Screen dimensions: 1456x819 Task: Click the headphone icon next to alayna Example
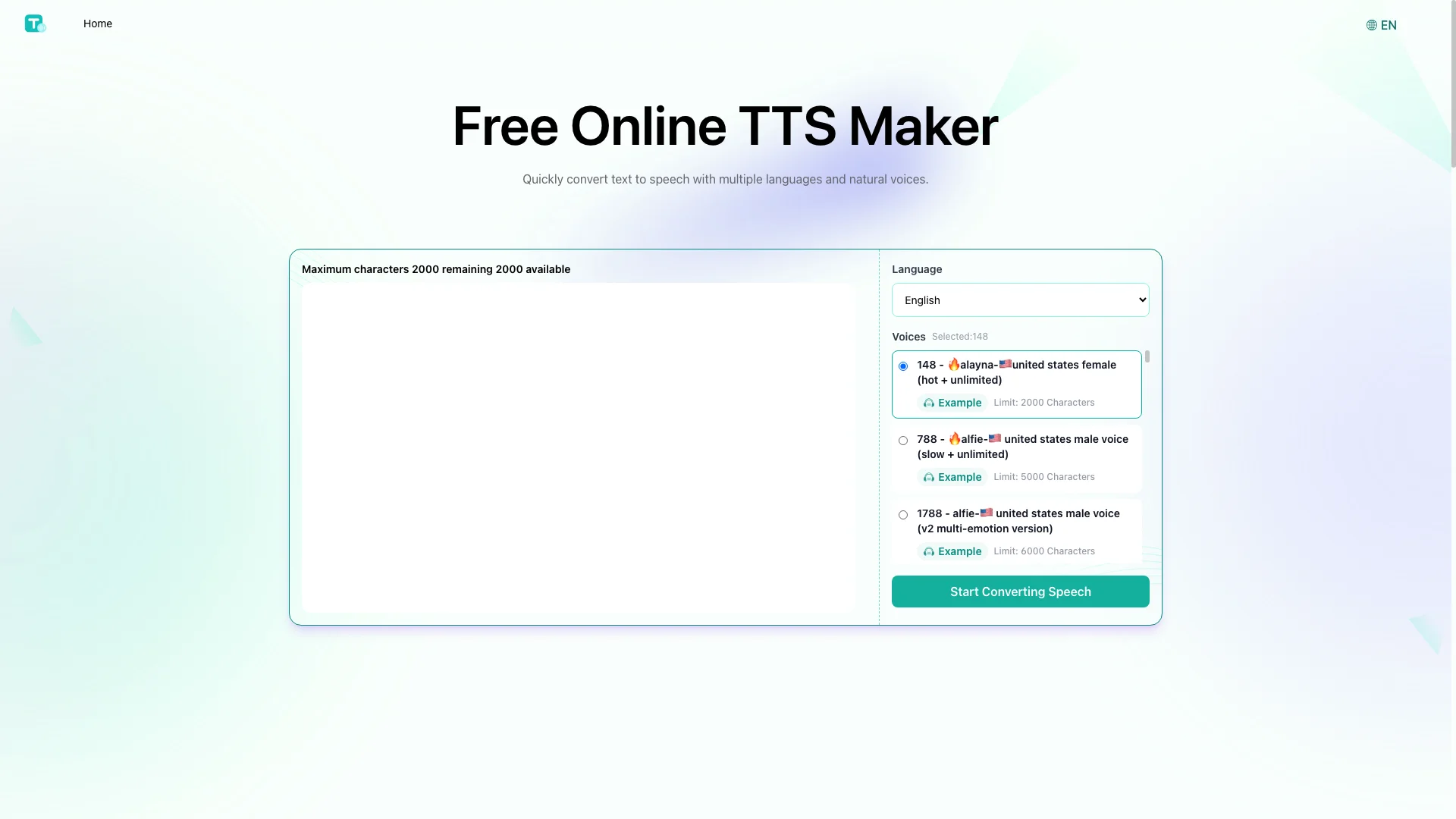(x=927, y=402)
